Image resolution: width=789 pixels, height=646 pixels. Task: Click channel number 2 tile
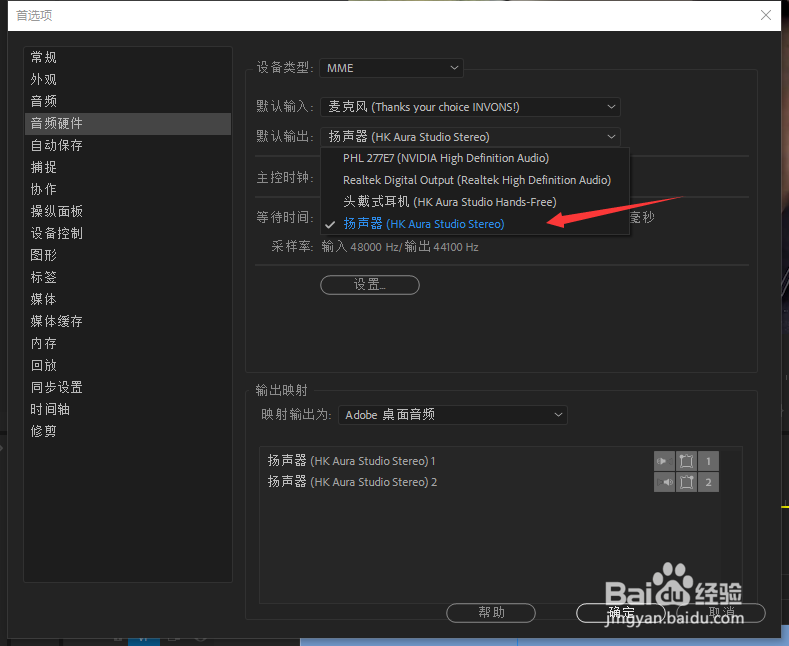[708, 482]
